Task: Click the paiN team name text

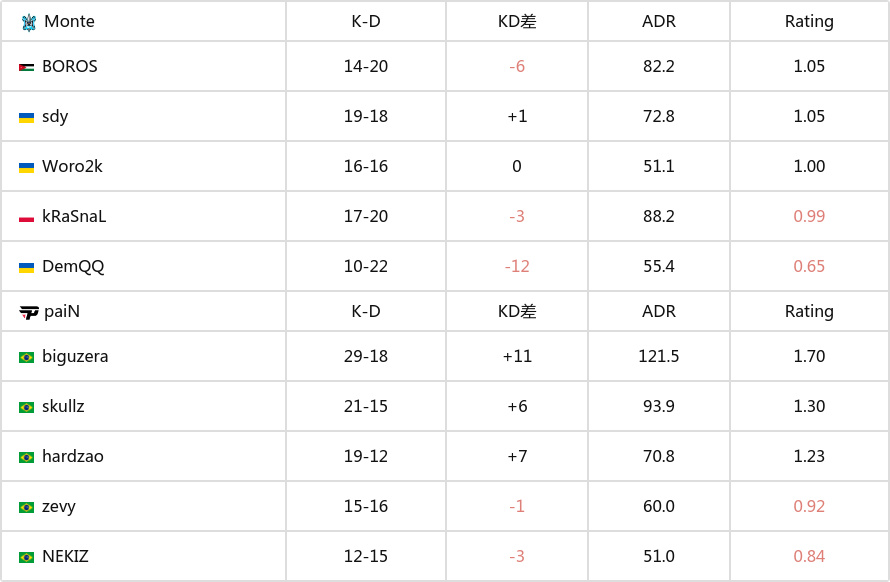Action: tap(62, 311)
